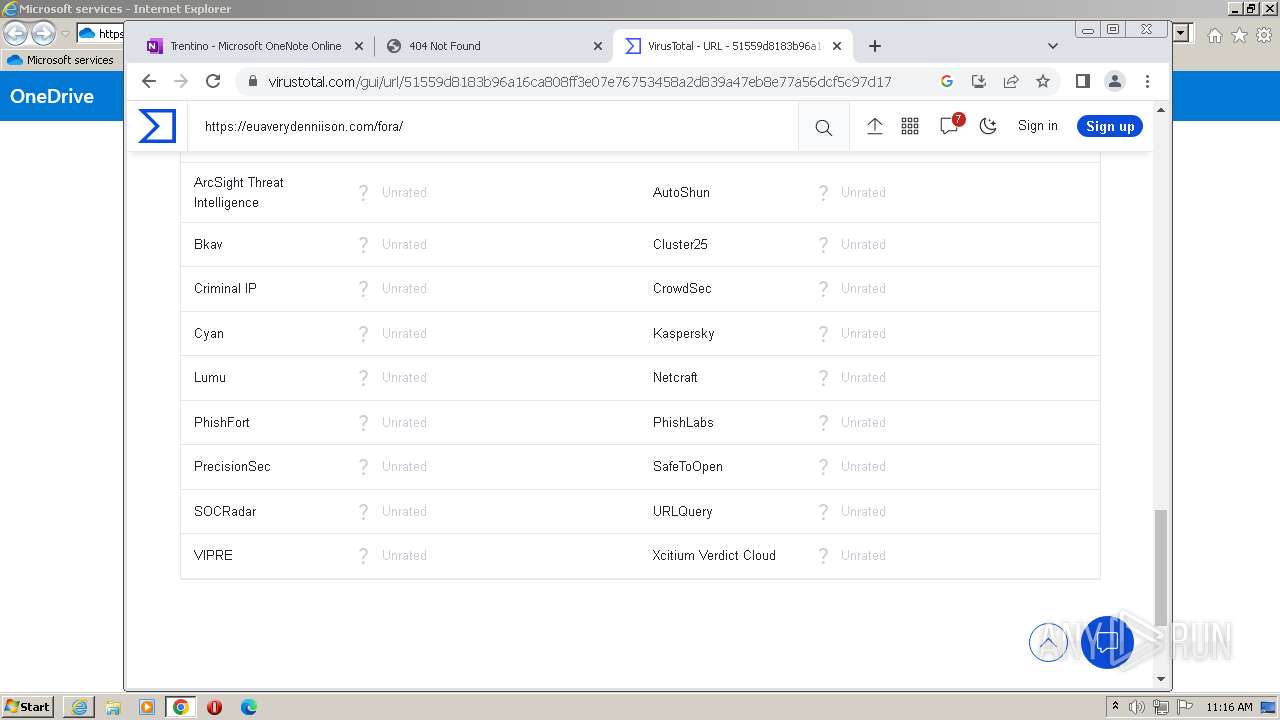Click the Opera taskbar icon
Screen dimensions: 1280x720
214,707
